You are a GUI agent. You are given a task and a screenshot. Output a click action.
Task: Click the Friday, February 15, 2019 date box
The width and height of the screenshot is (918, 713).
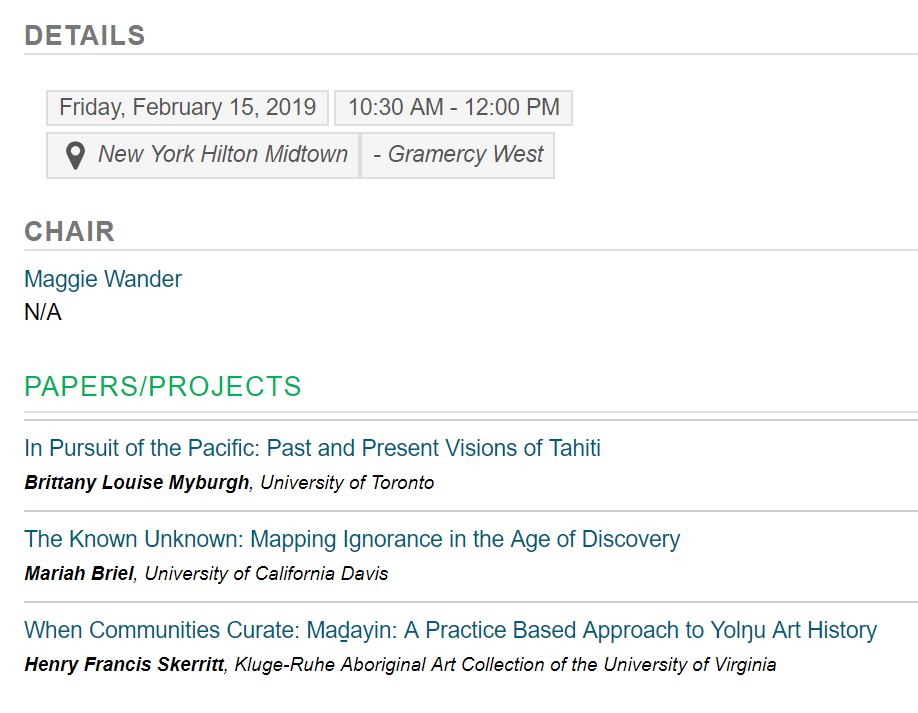(x=187, y=107)
